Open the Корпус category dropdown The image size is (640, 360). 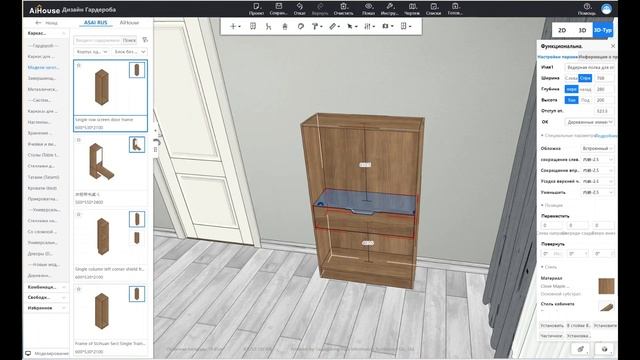(91, 52)
